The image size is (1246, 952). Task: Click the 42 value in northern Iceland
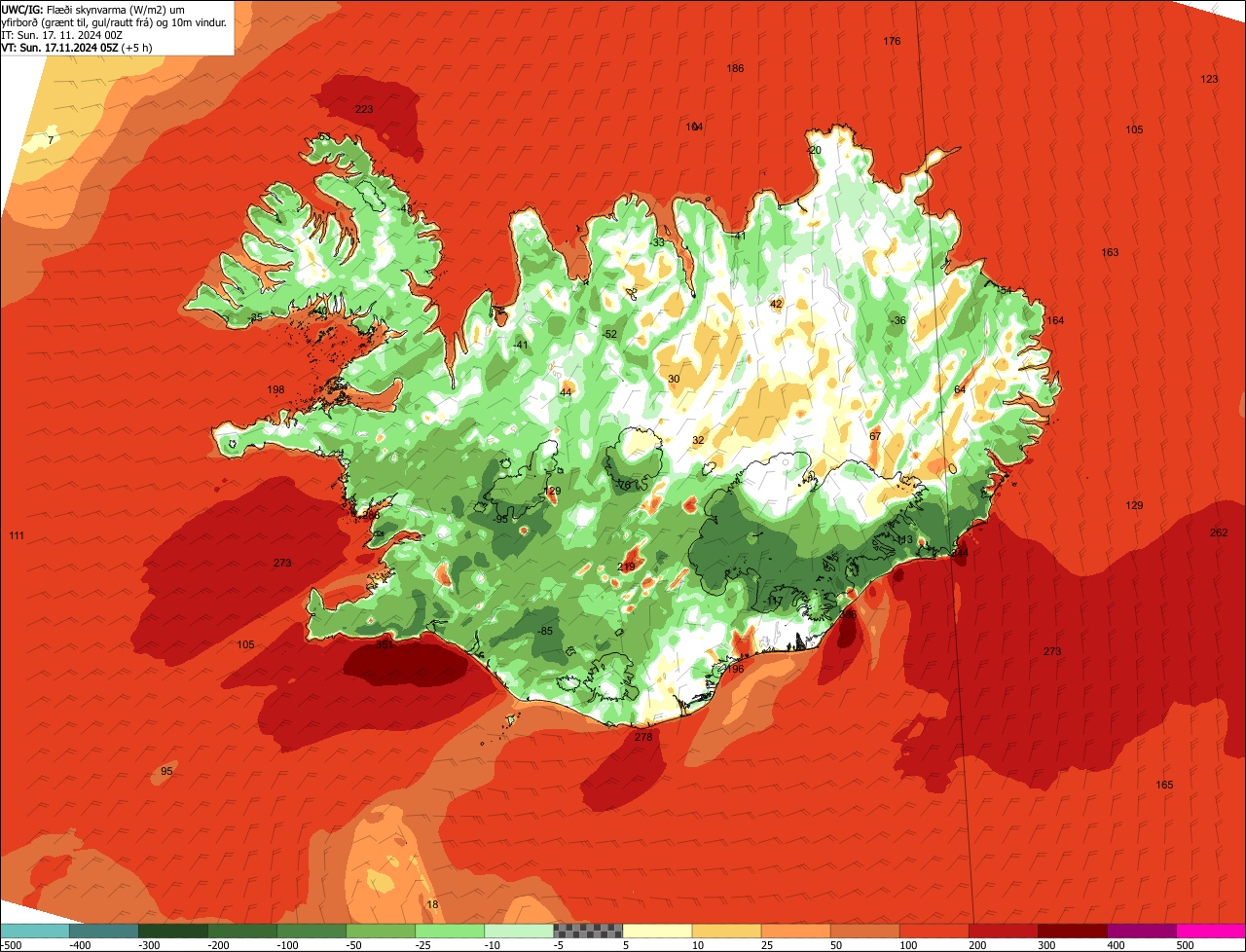[776, 304]
